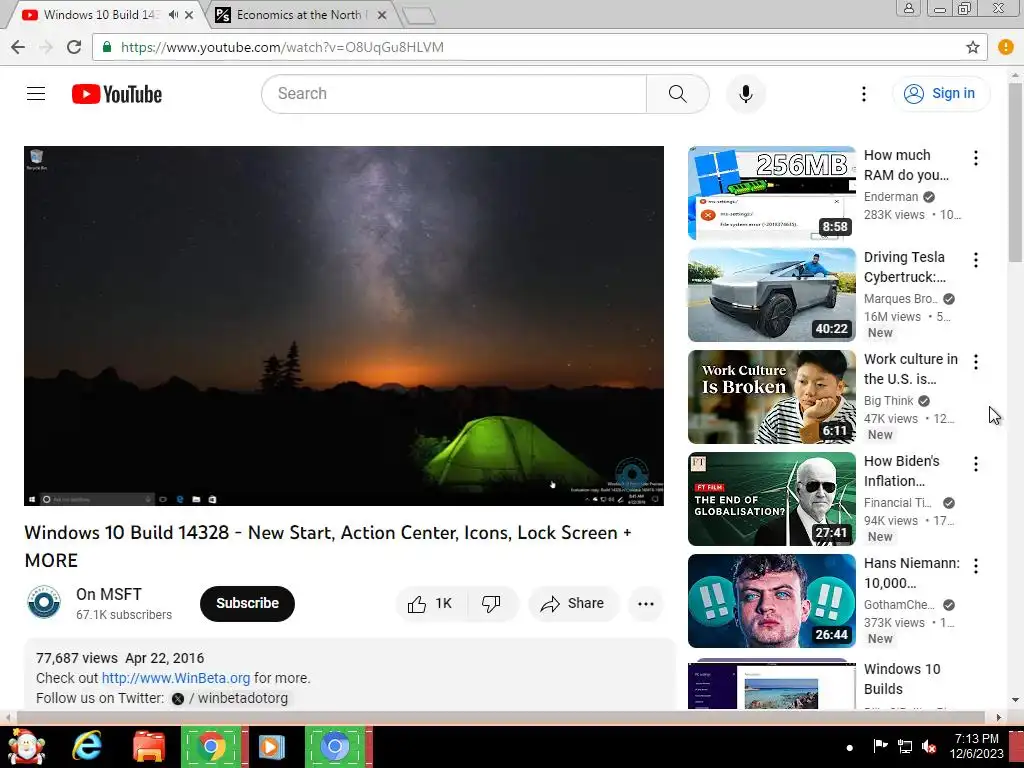1024x768 pixels.
Task: Click the scrollbar down arrow
Action: [x=1016, y=700]
